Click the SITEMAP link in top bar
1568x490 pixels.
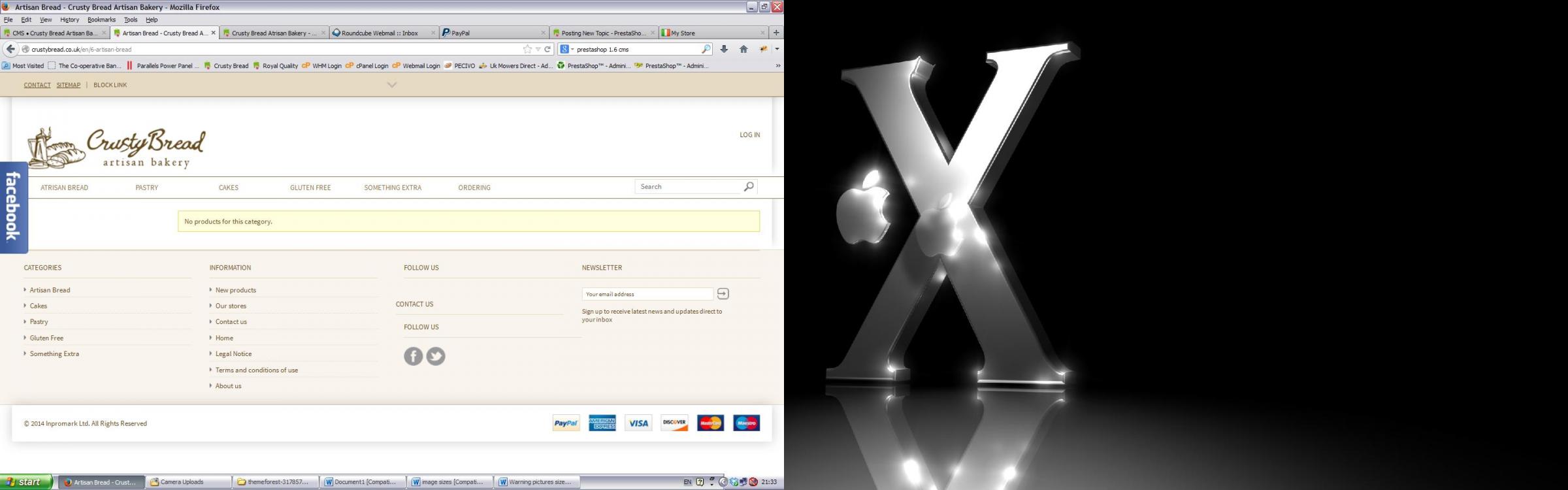pos(69,85)
